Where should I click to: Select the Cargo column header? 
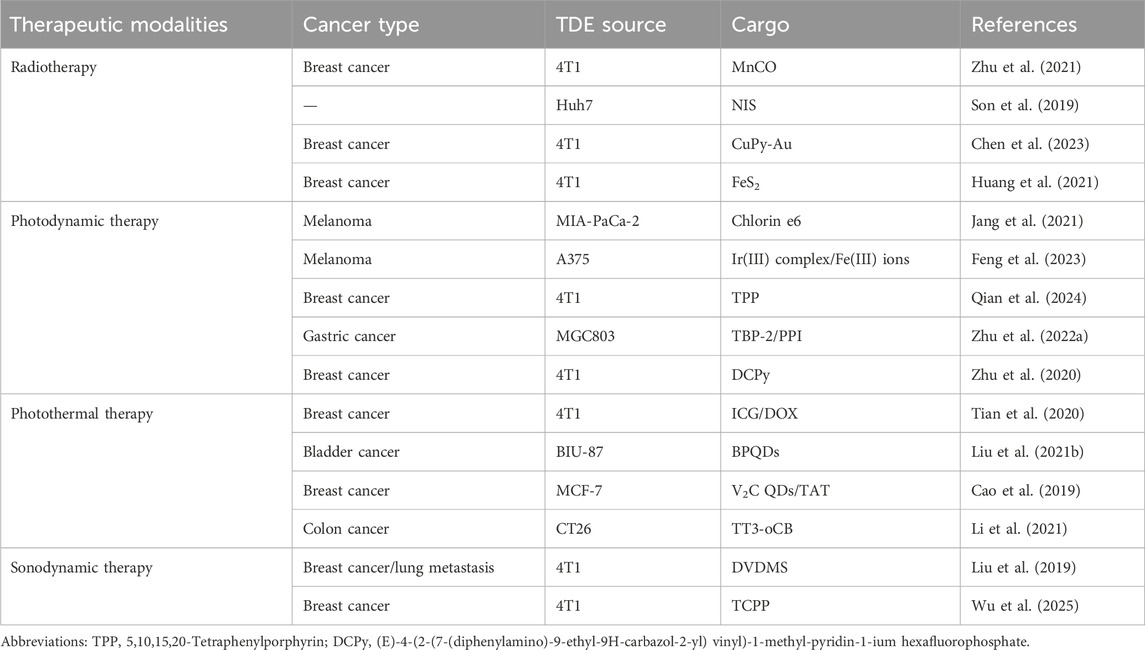click(760, 26)
